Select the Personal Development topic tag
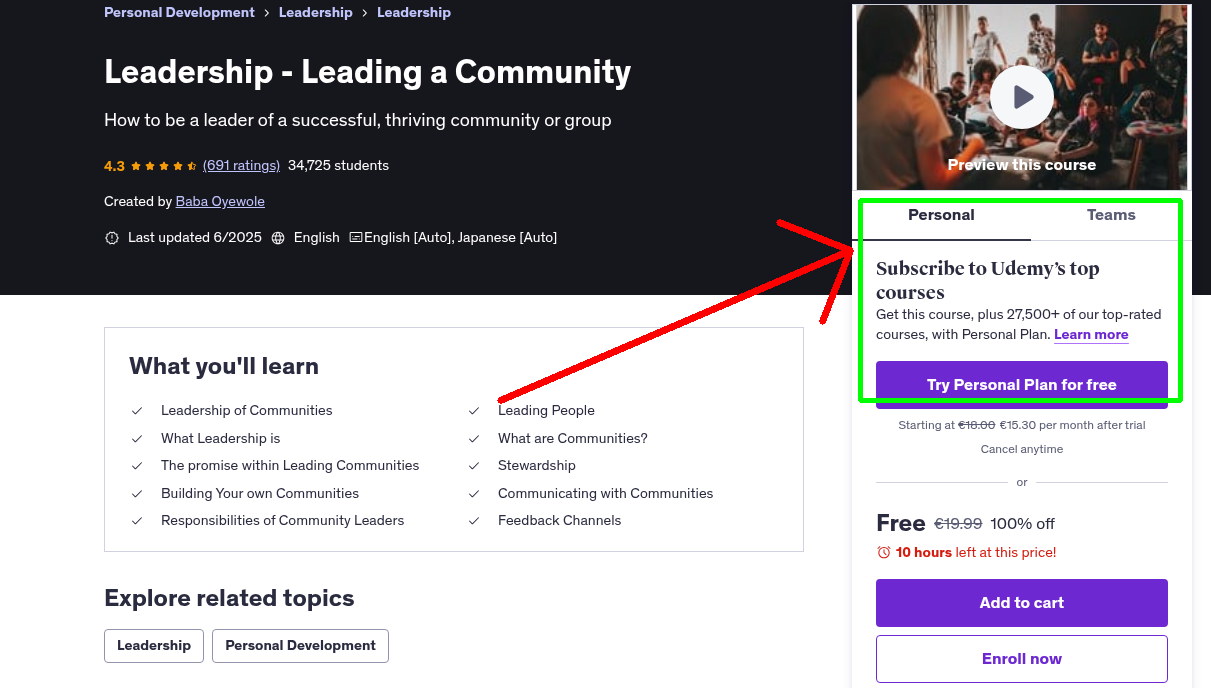This screenshot has width=1211, height=688. [300, 646]
